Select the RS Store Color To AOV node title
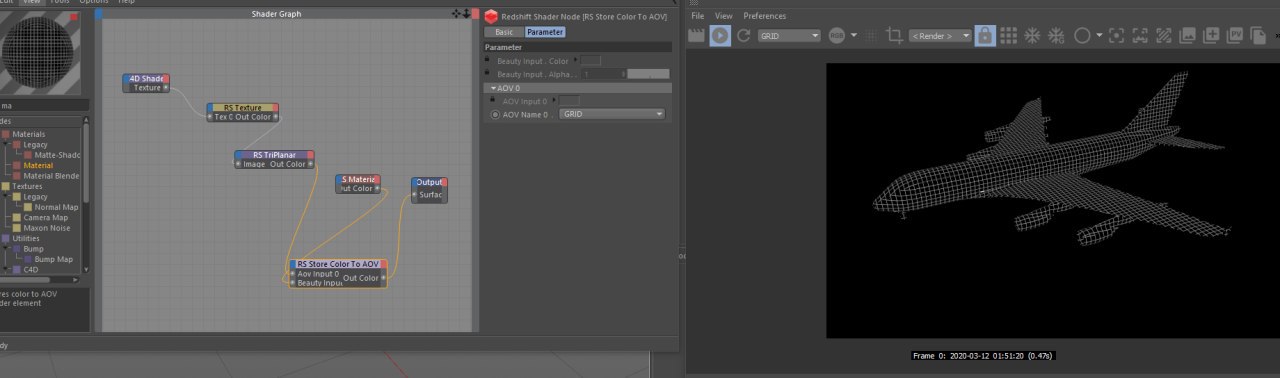The width and height of the screenshot is (1280, 378). click(338, 264)
